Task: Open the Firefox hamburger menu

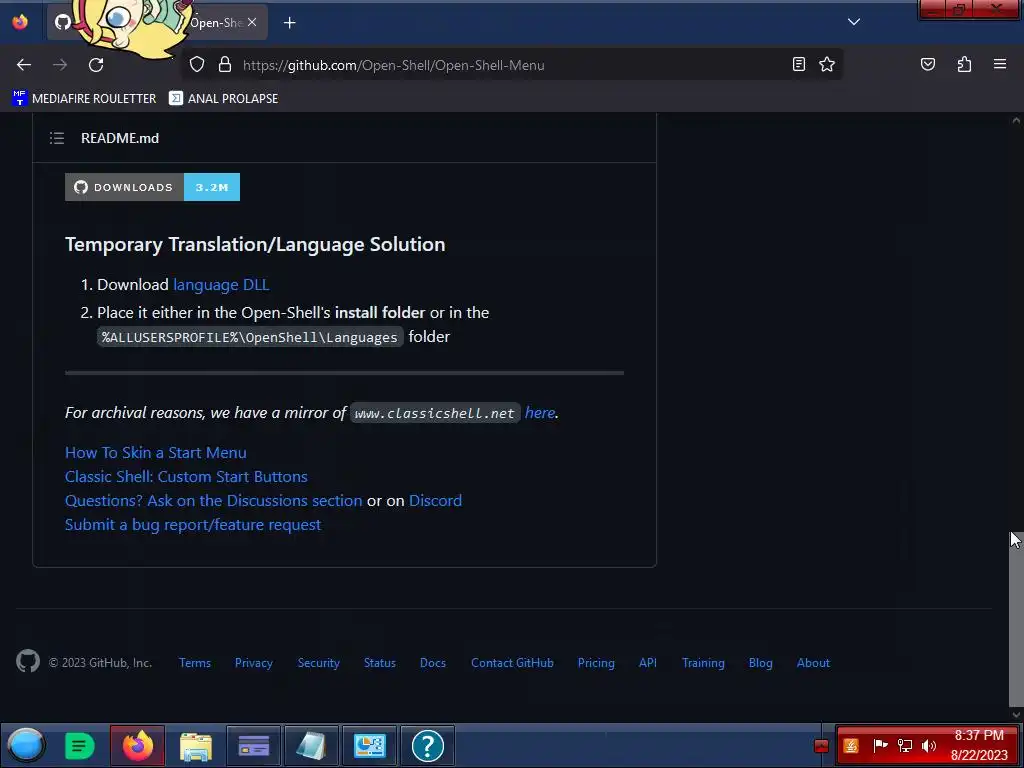Action: [x=1000, y=64]
